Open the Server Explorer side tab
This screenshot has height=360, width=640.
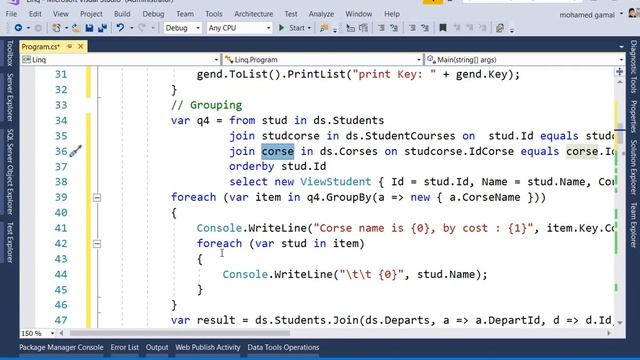click(x=9, y=97)
